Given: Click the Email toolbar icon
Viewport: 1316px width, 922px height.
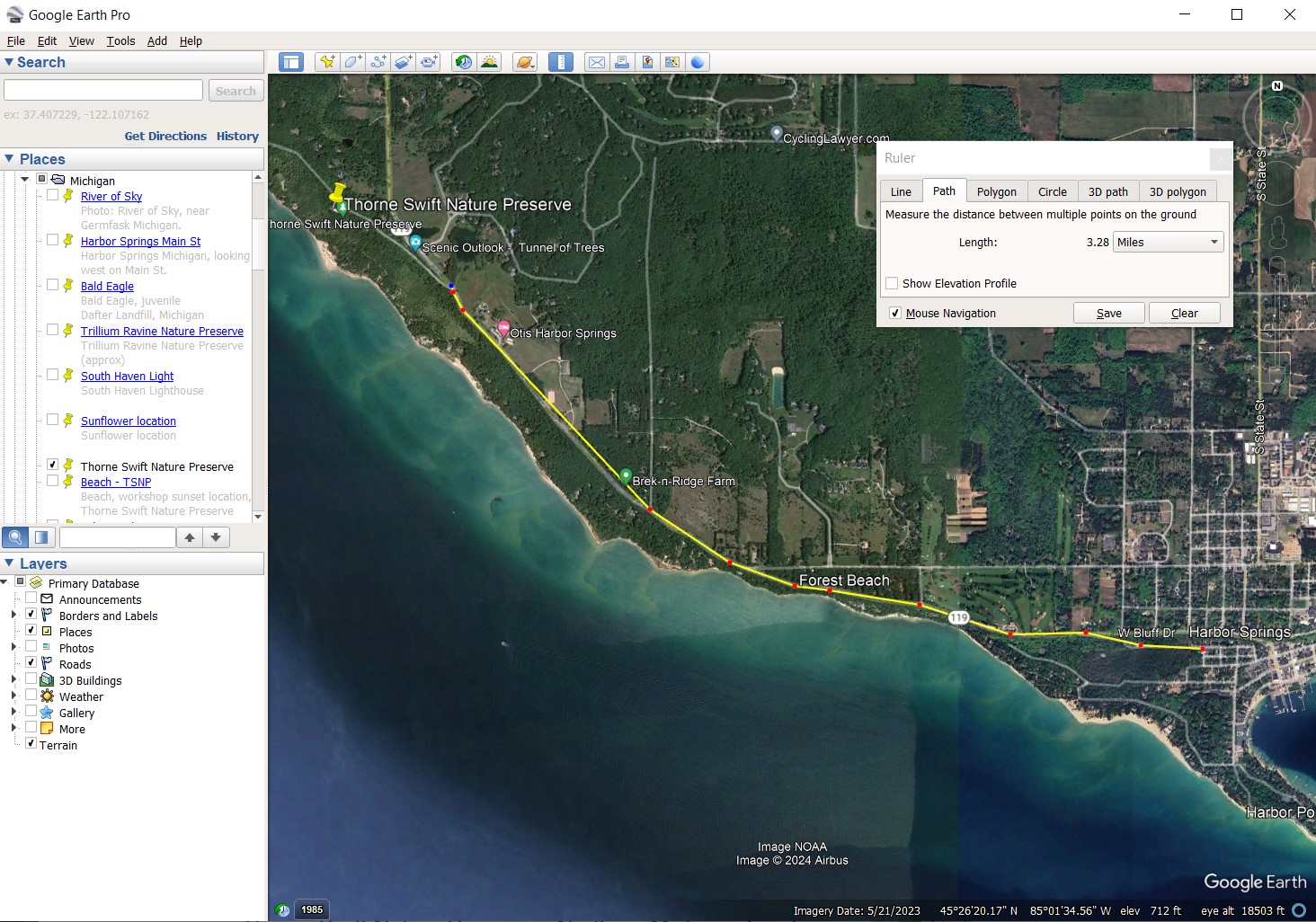Looking at the screenshot, I should point(596,62).
